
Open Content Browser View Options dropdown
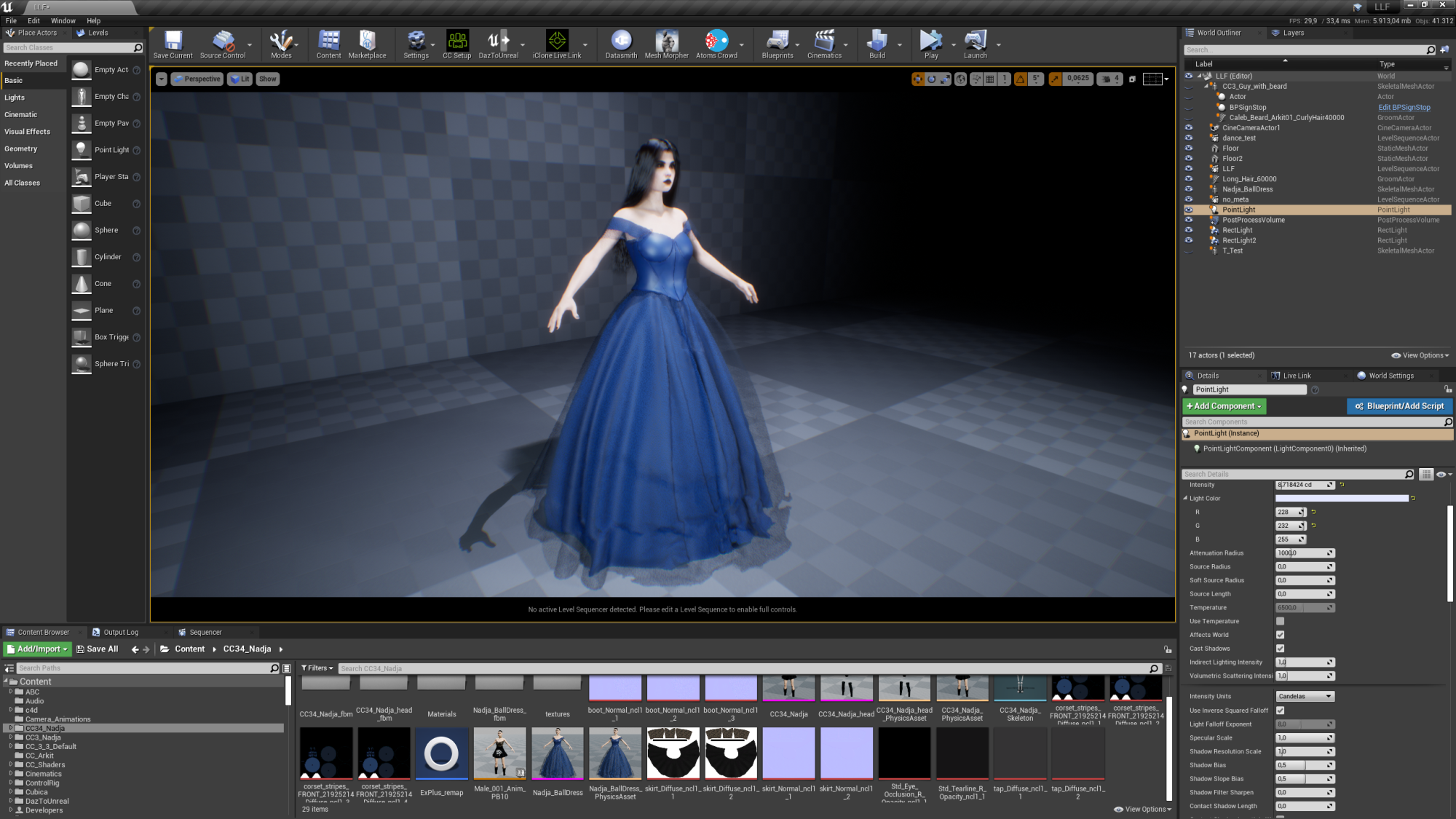click(x=1143, y=809)
